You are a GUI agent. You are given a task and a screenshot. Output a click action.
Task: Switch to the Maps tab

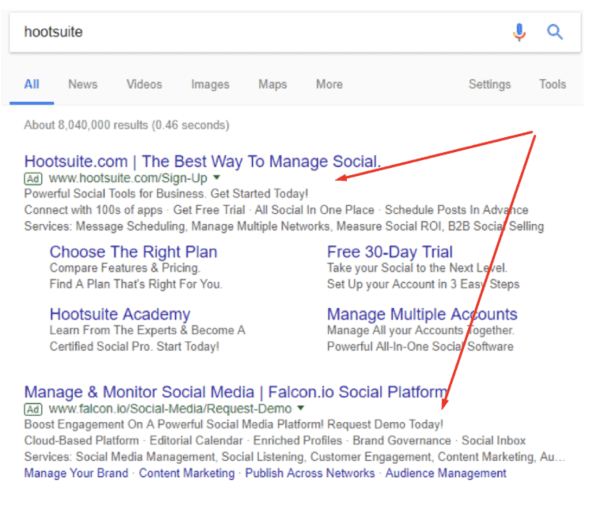coord(272,84)
